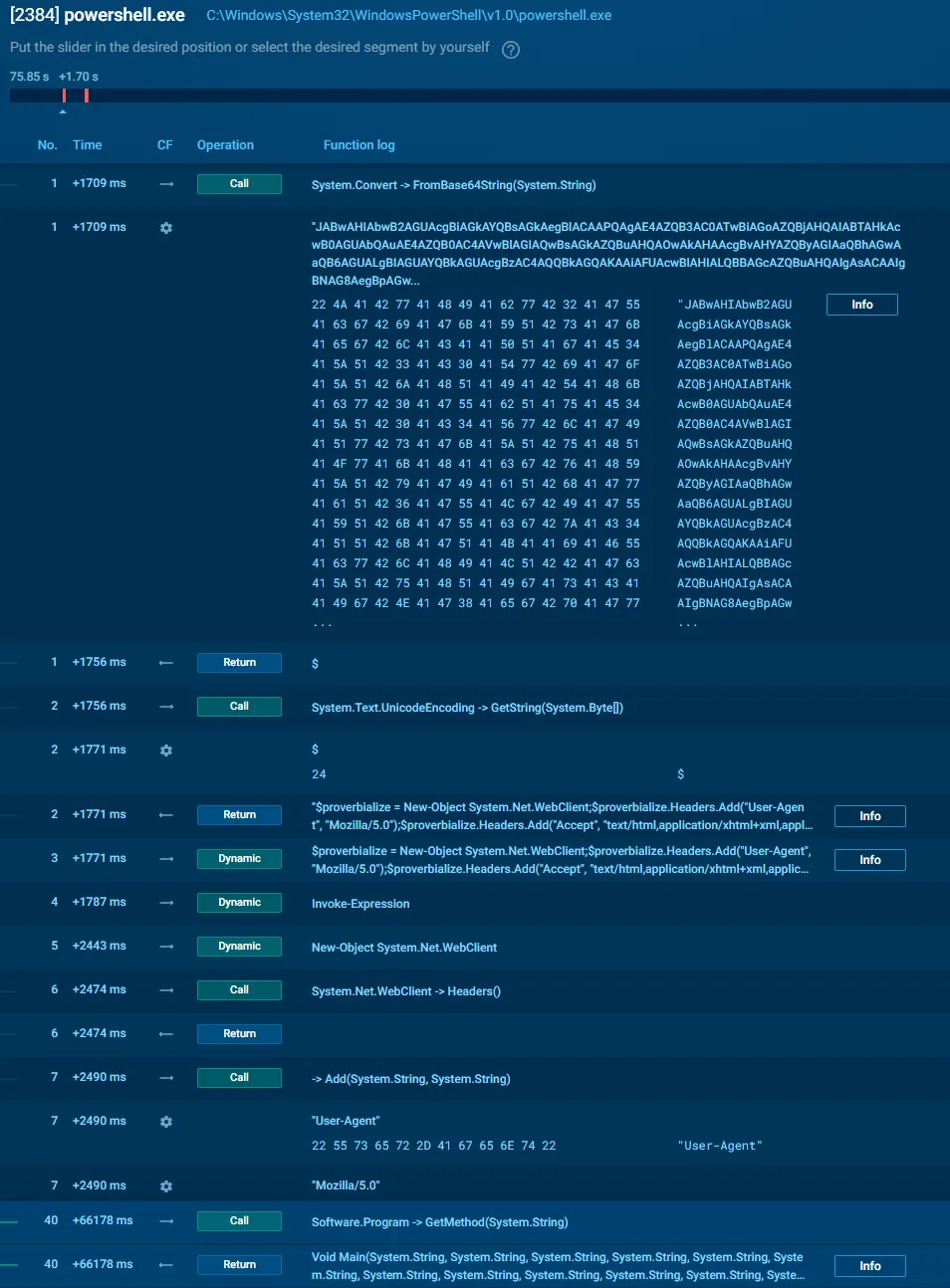This screenshot has height=1288, width=950.
Task: Click left-arrow CF icon in row 6 Return
Action: coord(166,1034)
